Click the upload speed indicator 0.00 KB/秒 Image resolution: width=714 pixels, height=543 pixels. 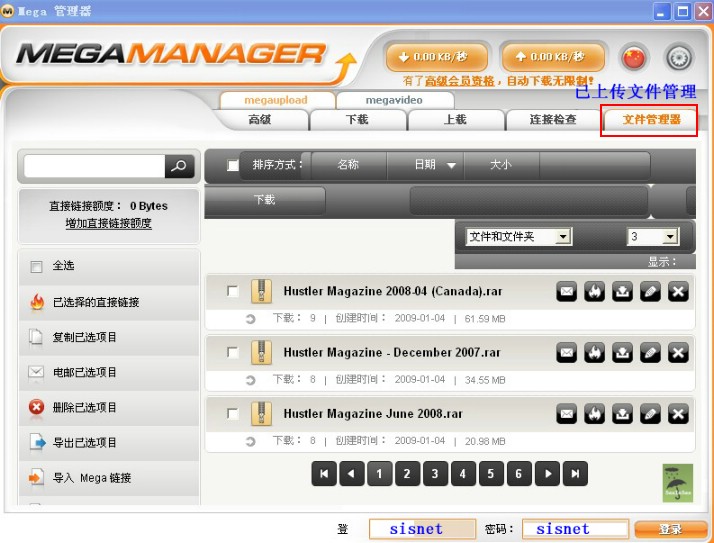tap(554, 57)
